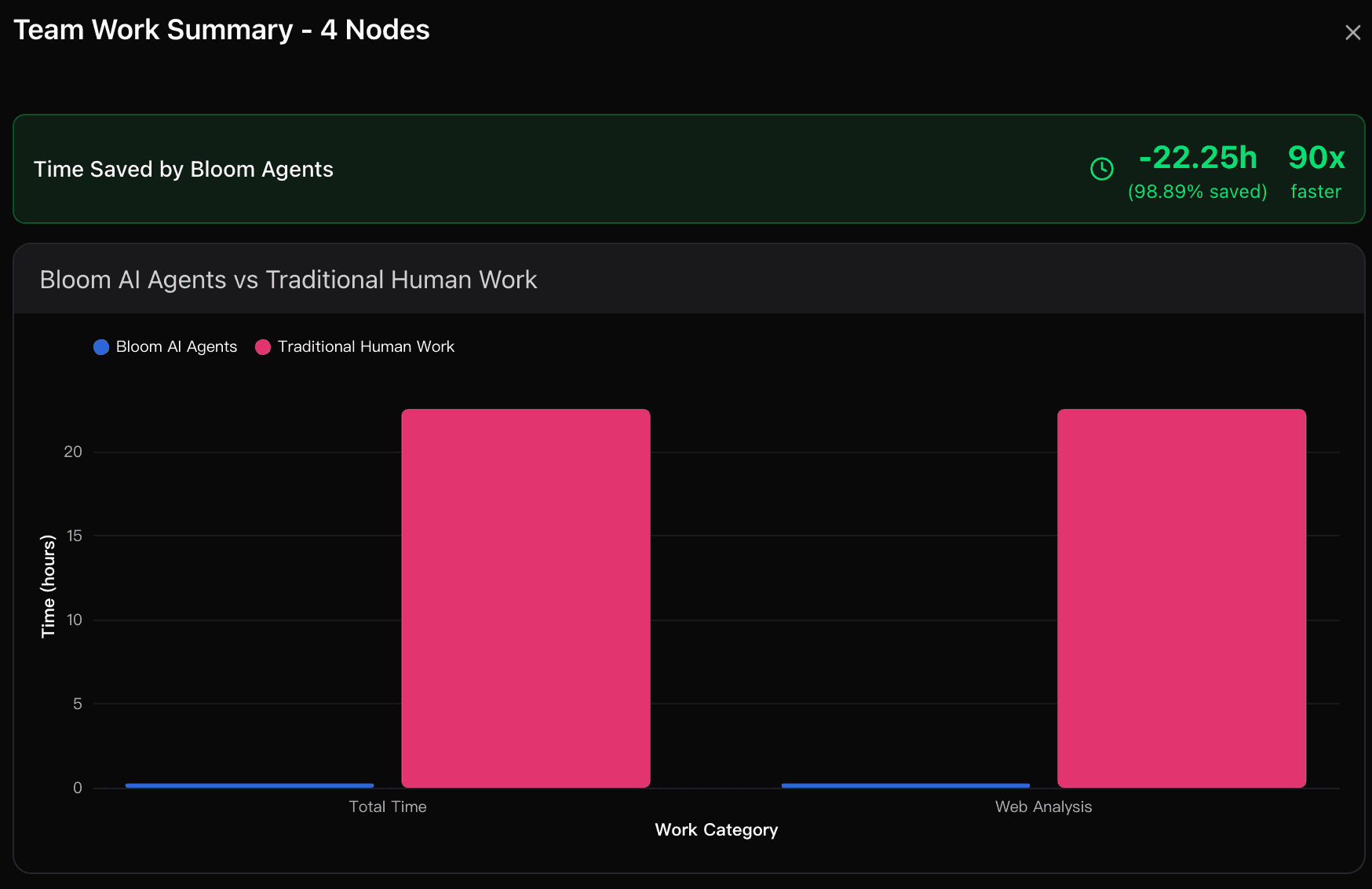Click the 20 tick on y-axis
Screen dimensions: 1372x889
click(x=73, y=452)
